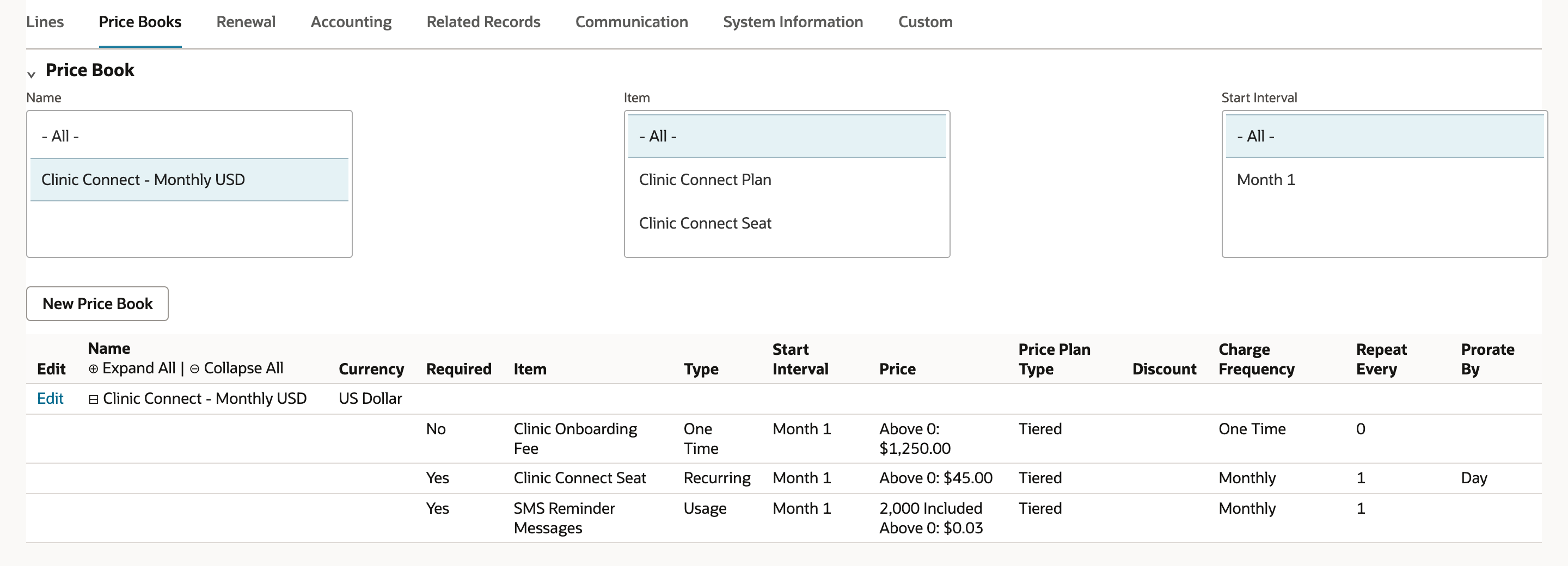Viewport: 1568px width, 566px height.
Task: Switch to the Renewal tab
Action: pyautogui.click(x=246, y=22)
